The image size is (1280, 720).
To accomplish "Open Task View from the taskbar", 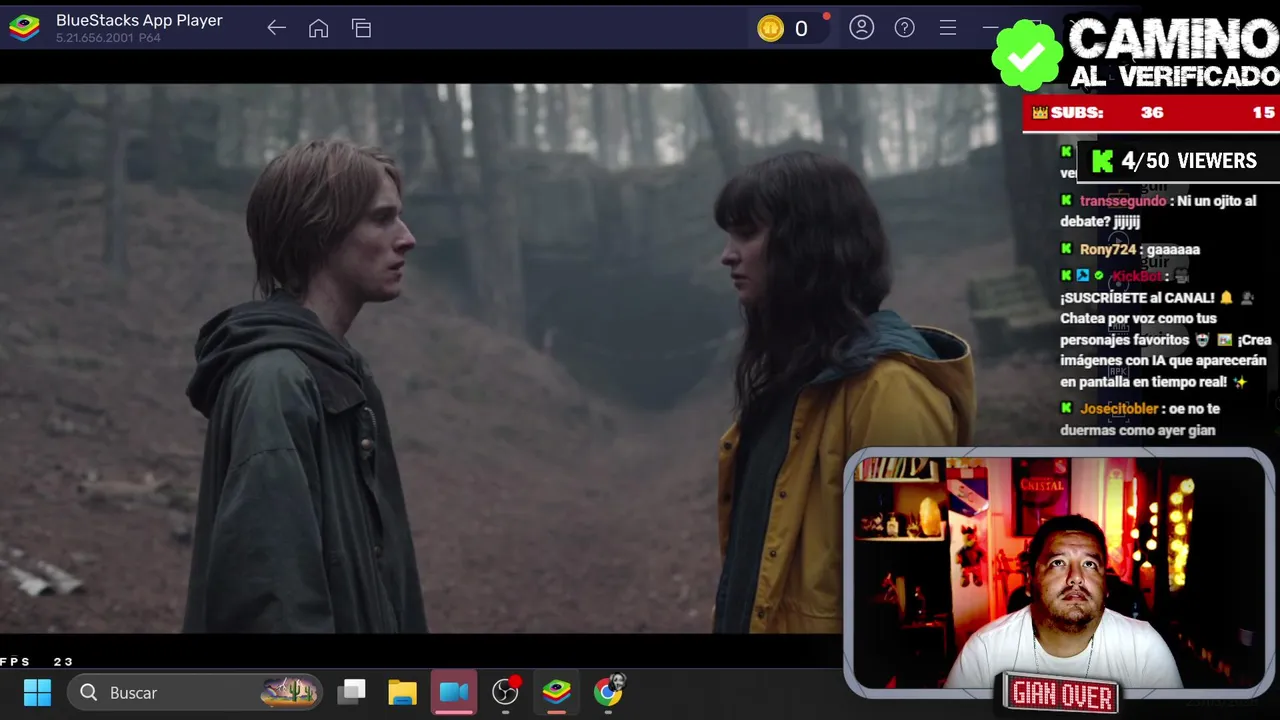I will 352,692.
